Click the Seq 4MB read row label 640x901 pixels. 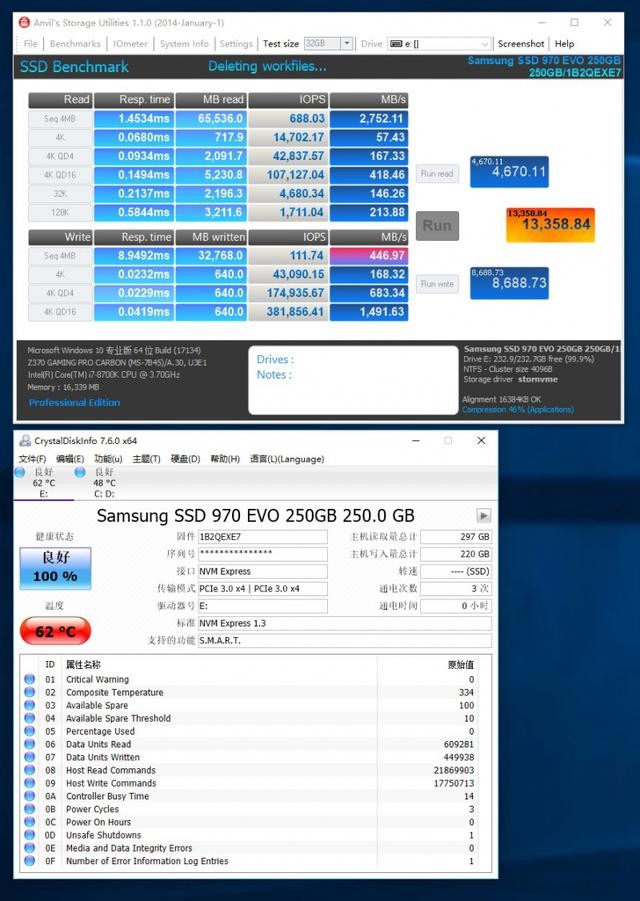point(60,119)
